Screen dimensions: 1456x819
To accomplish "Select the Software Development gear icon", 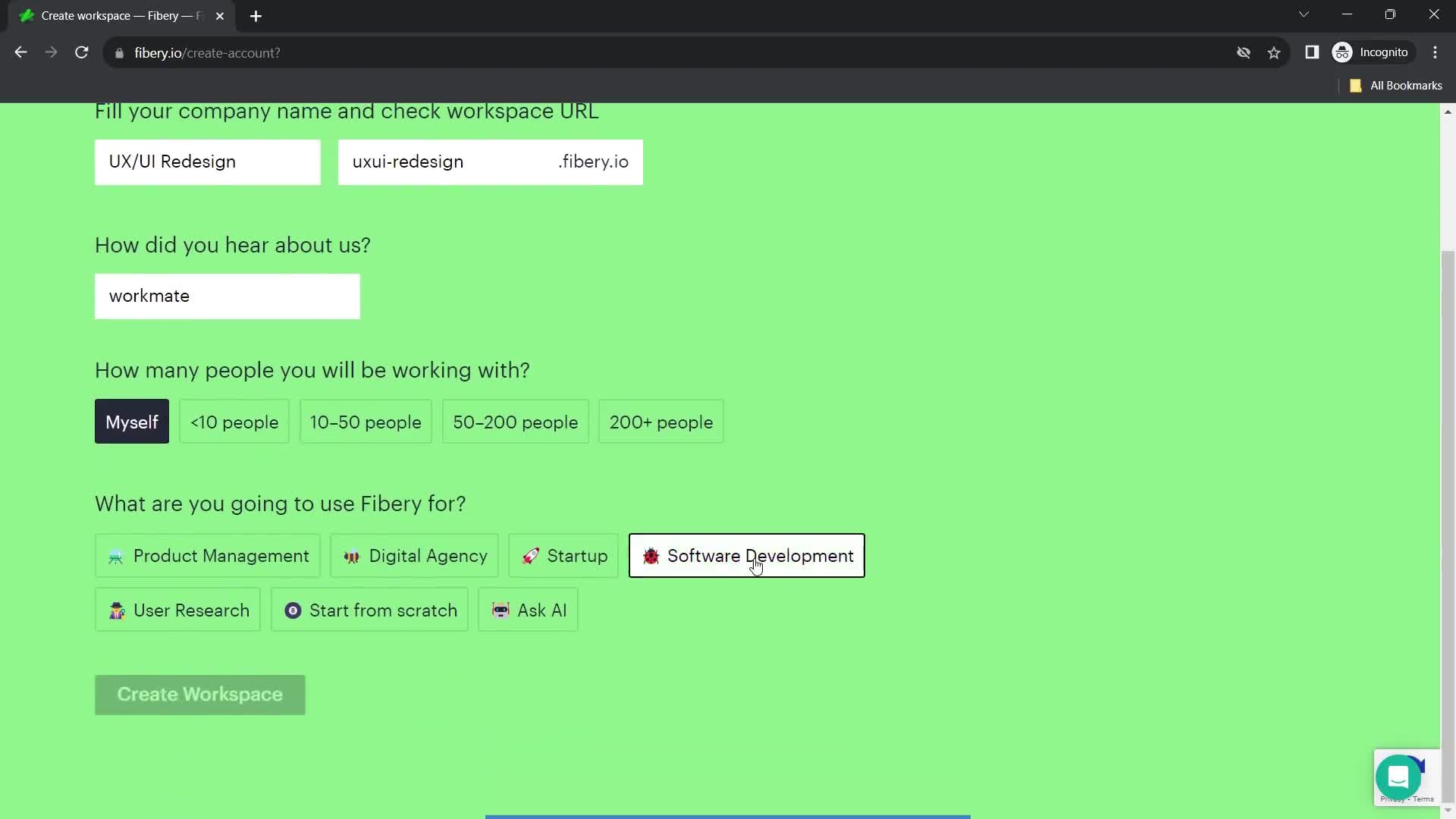I will pyautogui.click(x=650, y=555).
